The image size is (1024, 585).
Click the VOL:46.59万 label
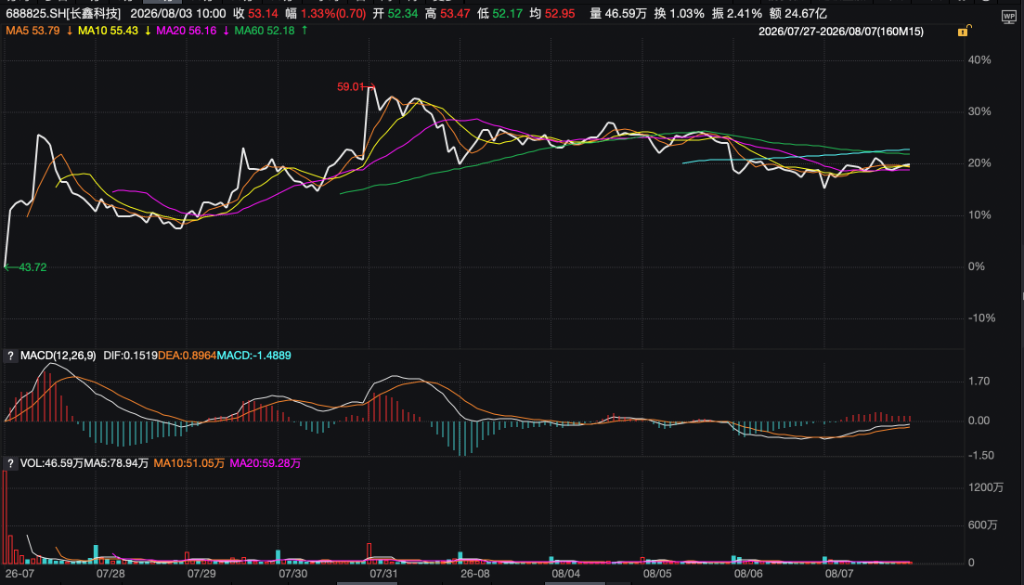52,464
